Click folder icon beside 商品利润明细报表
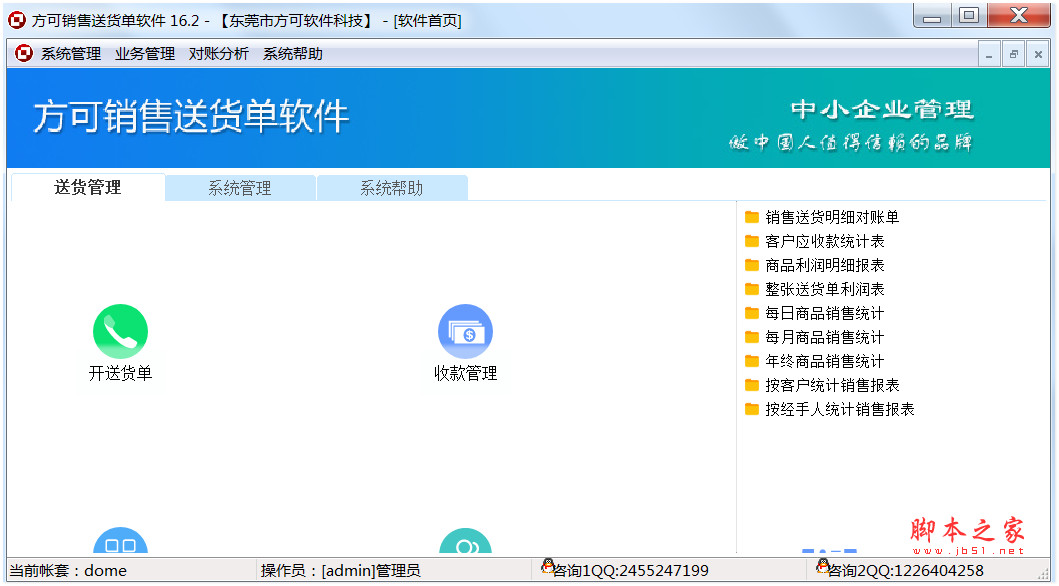The width and height of the screenshot is (1059, 586). point(752,265)
